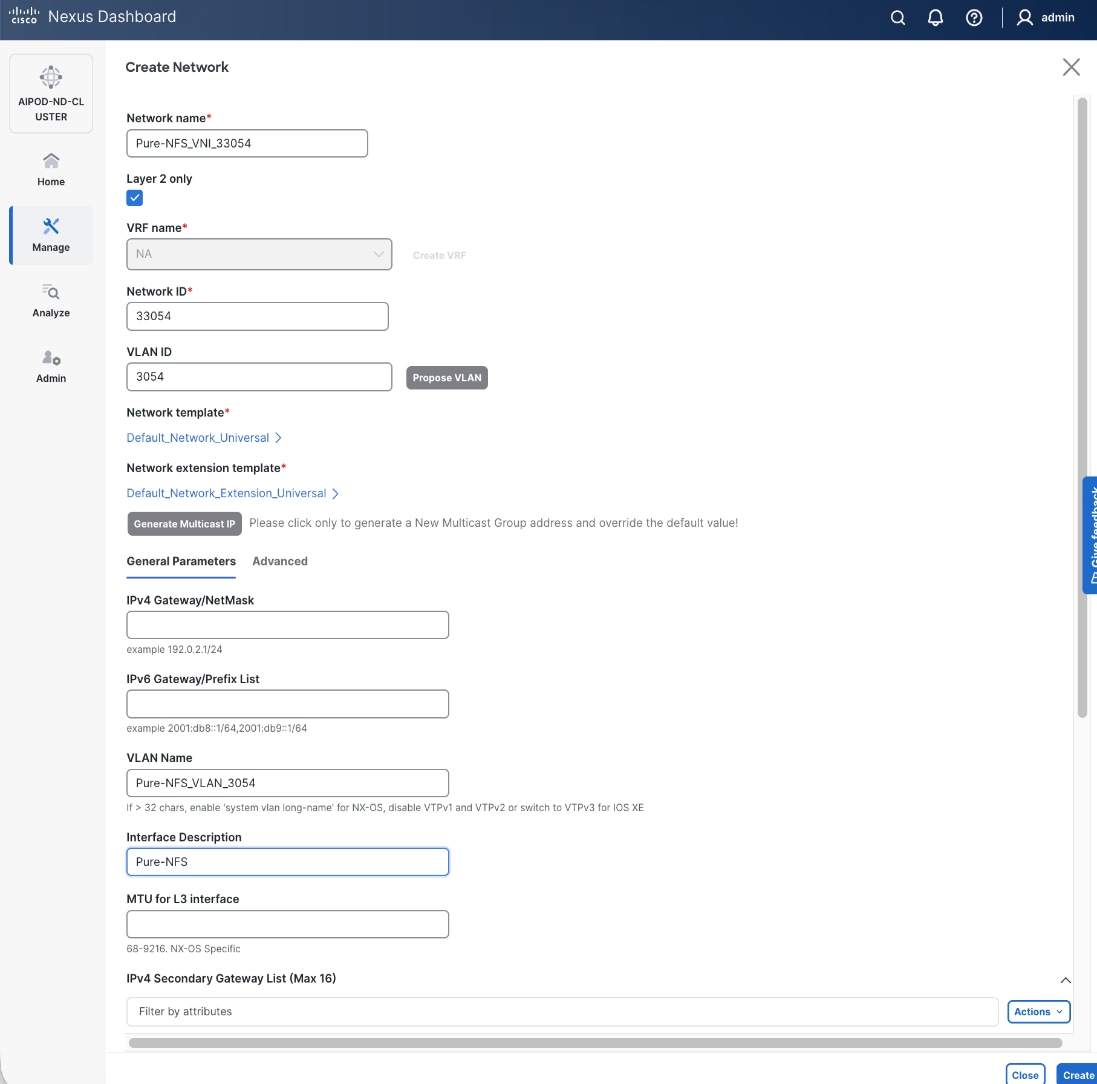Click Generate Multicast IP
This screenshot has width=1097, height=1084.
pos(184,523)
